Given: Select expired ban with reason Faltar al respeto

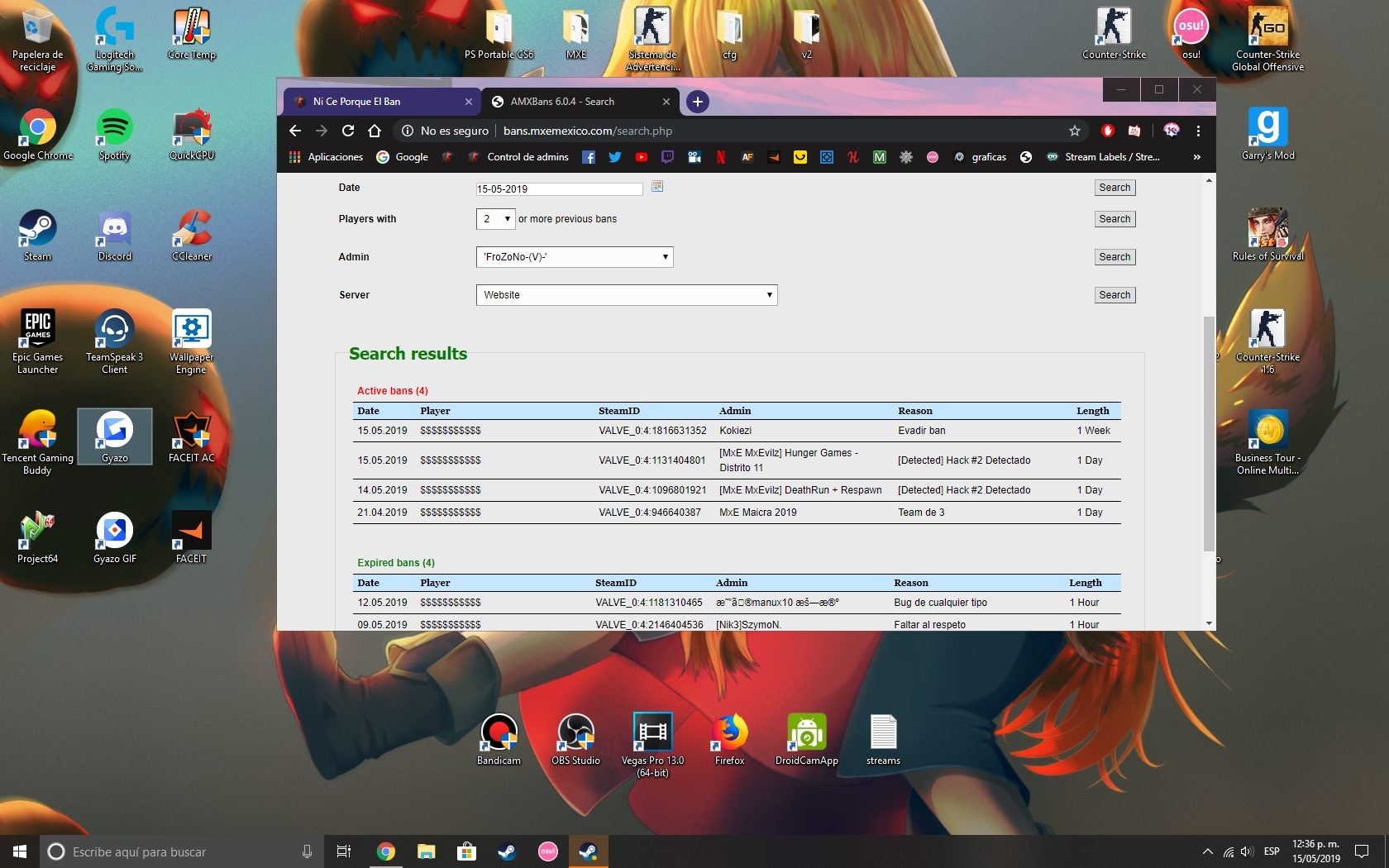Looking at the screenshot, I should [x=737, y=624].
